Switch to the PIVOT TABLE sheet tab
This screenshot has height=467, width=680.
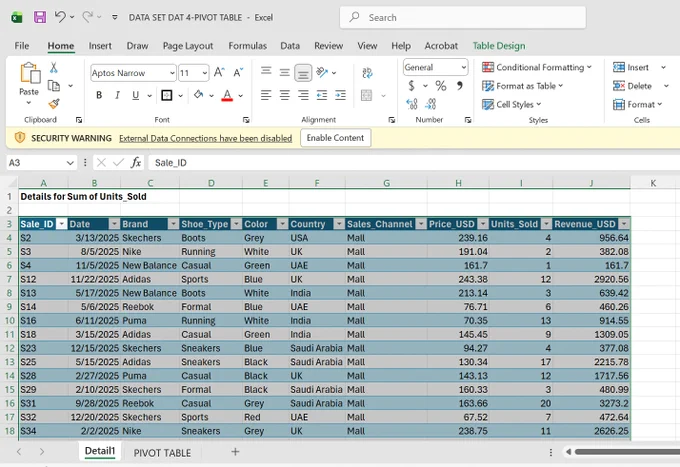162,453
